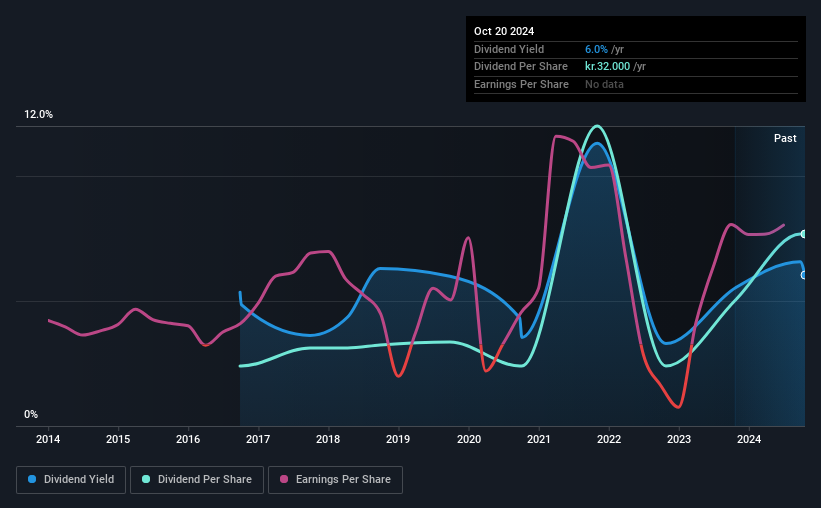This screenshot has height=508, width=821.
Task: Click the 2014 label on the time axis
Action: tap(48, 439)
